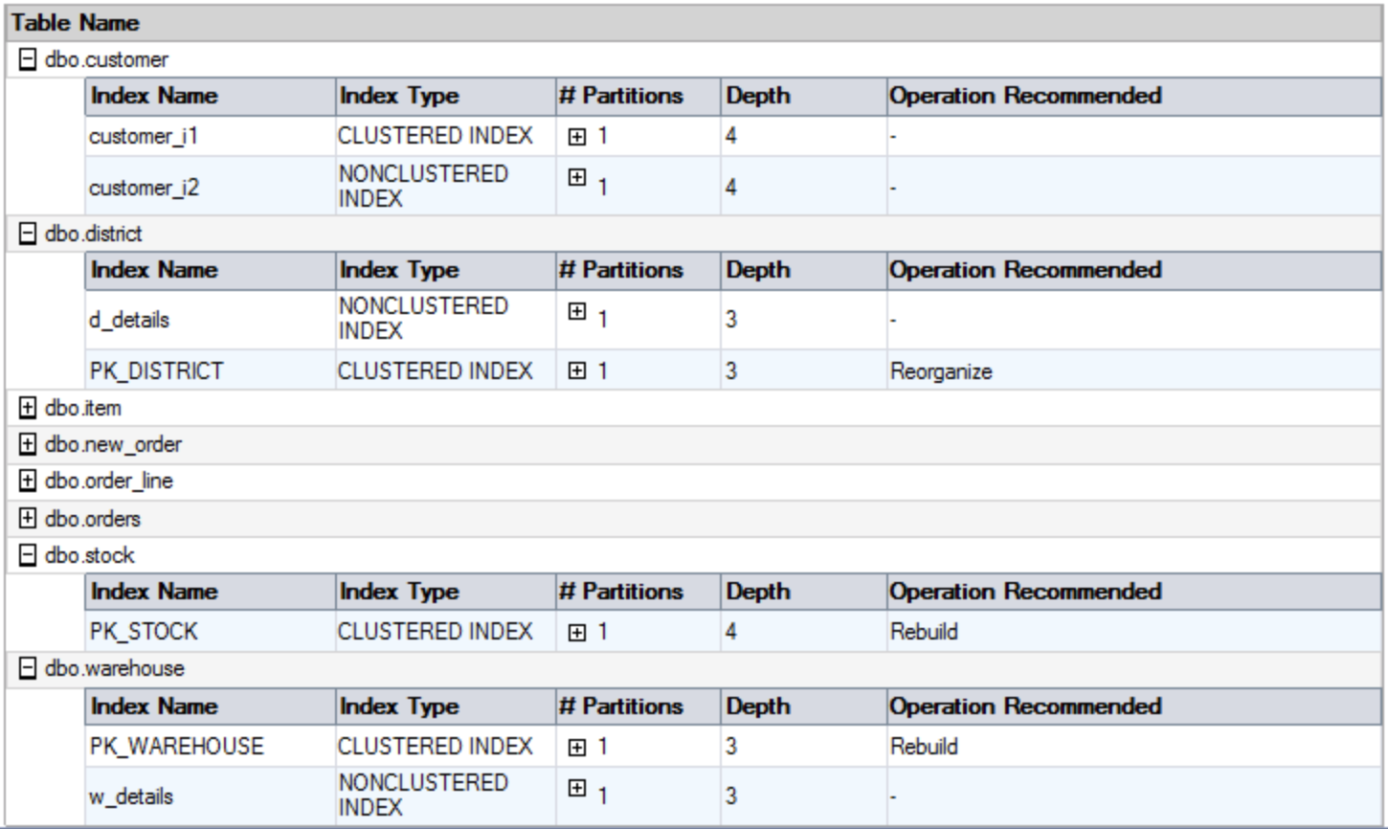This screenshot has width=1388, height=829.
Task: Expand the dbo.orders table node
Action: [x=28, y=519]
